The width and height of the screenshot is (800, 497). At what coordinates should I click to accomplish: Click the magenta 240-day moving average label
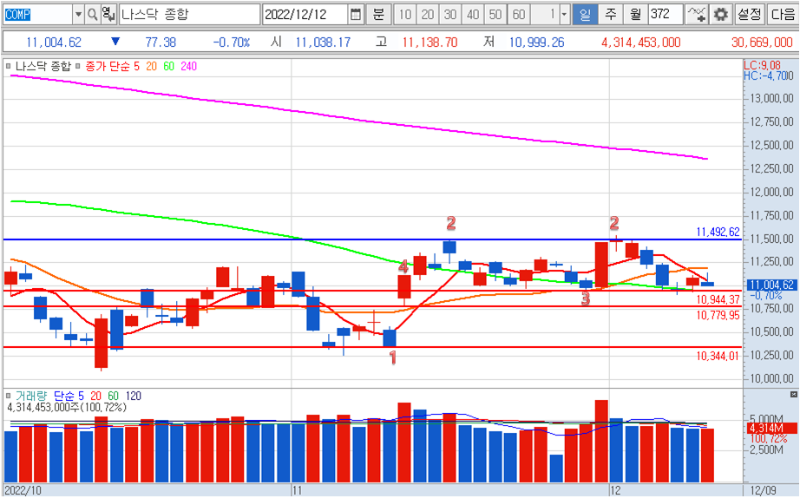(x=188, y=66)
